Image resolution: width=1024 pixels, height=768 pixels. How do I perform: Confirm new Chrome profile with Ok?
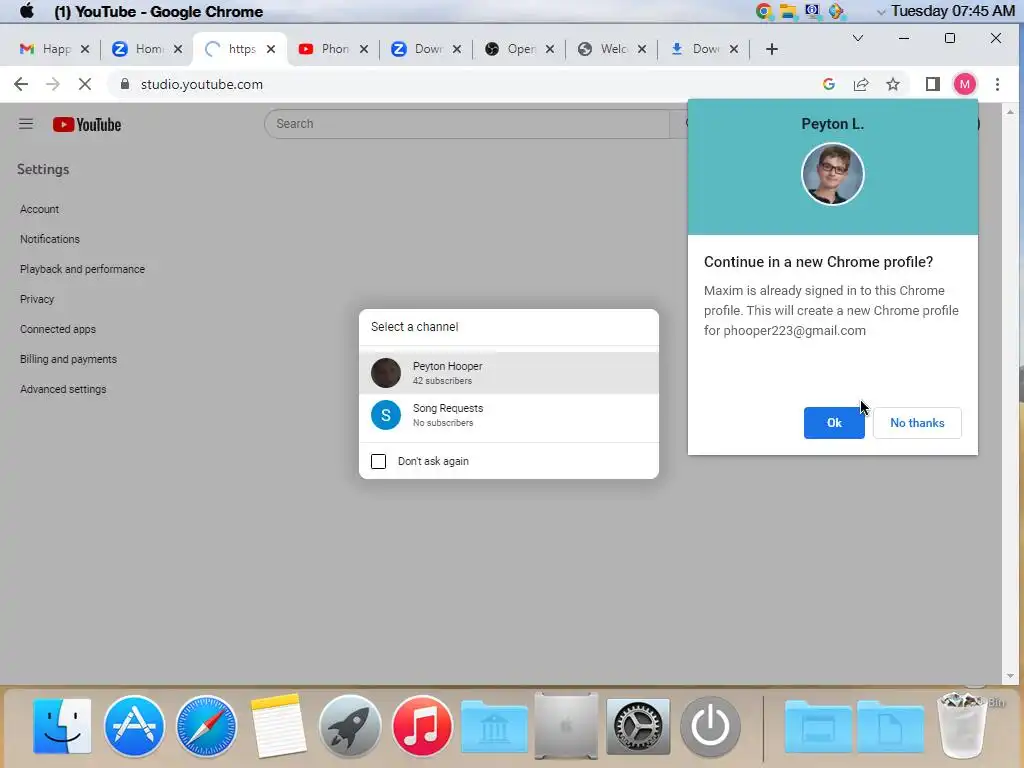coord(834,423)
